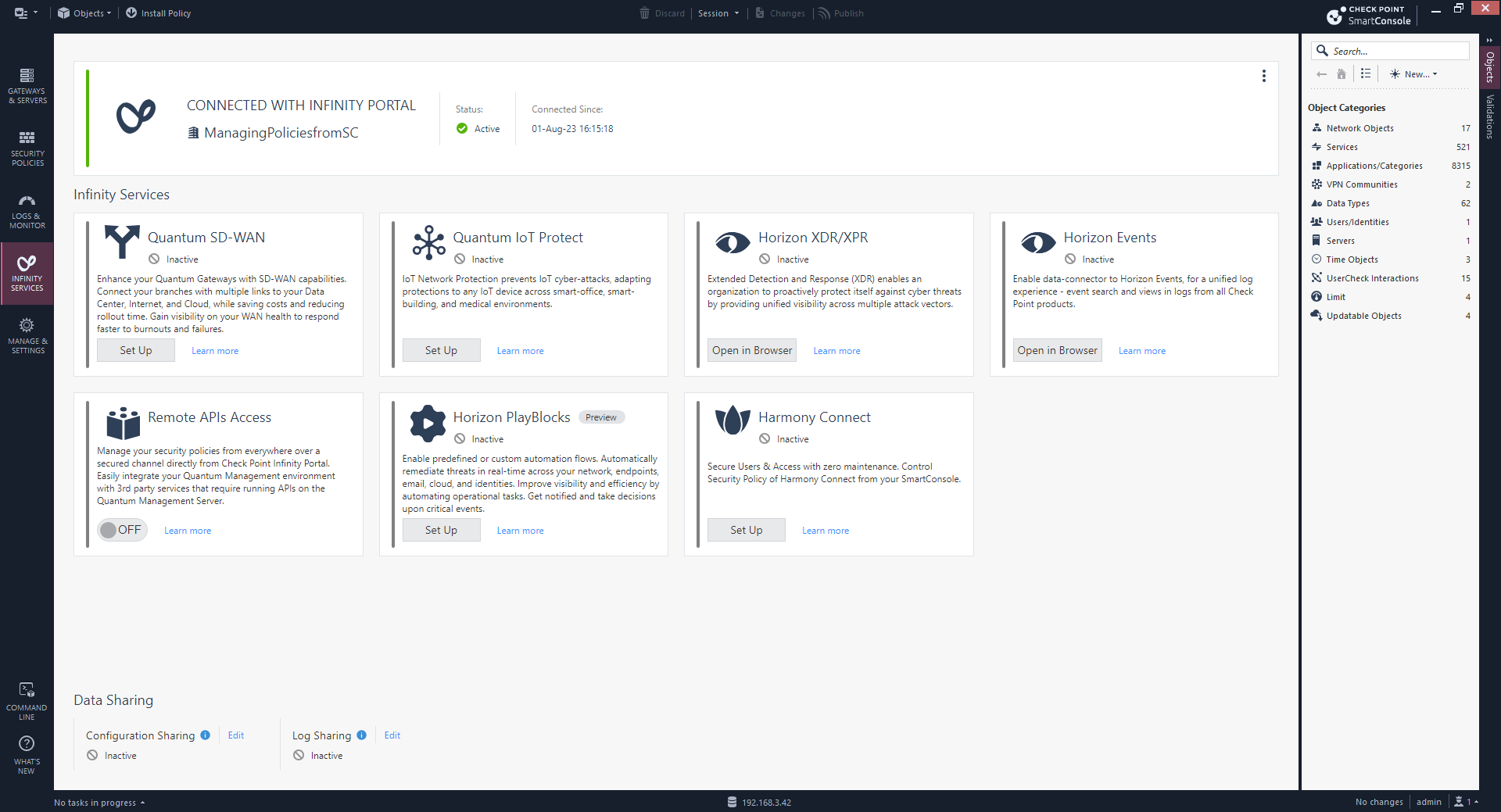
Task: Click the Infinity Portal logo icon
Action: click(x=136, y=116)
